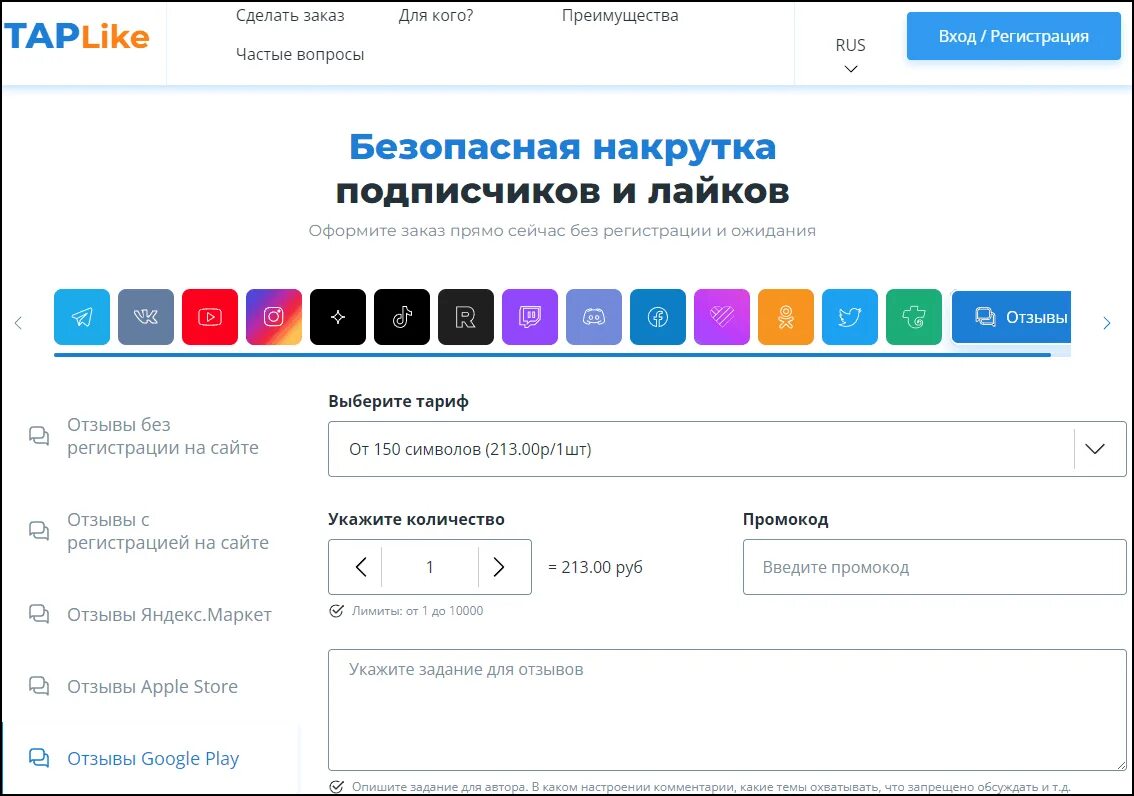Image resolution: width=1134 pixels, height=796 pixels.
Task: Select the VK service icon
Action: click(146, 317)
